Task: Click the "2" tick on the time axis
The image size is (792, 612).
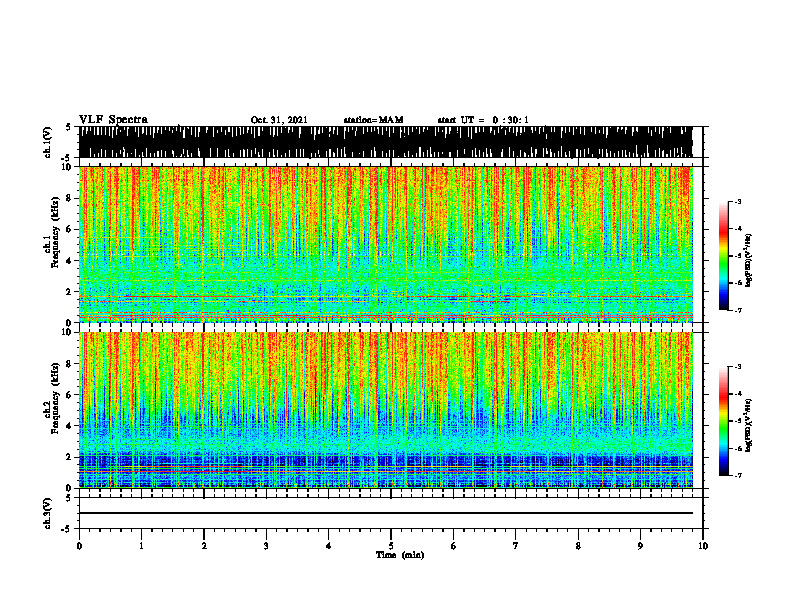Action: (204, 546)
